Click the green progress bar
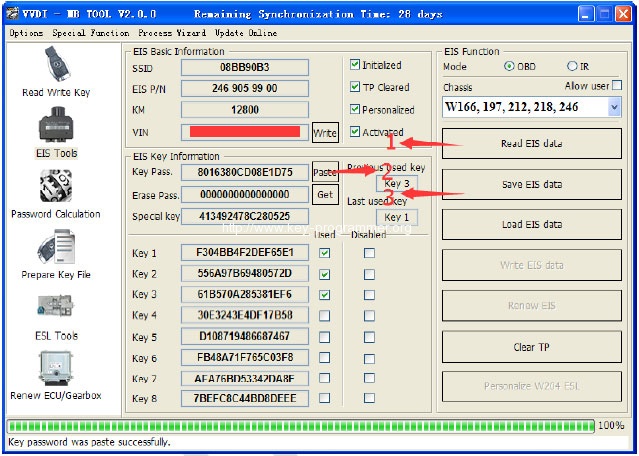Image resolution: width=639 pixels, height=456 pixels. (x=301, y=426)
